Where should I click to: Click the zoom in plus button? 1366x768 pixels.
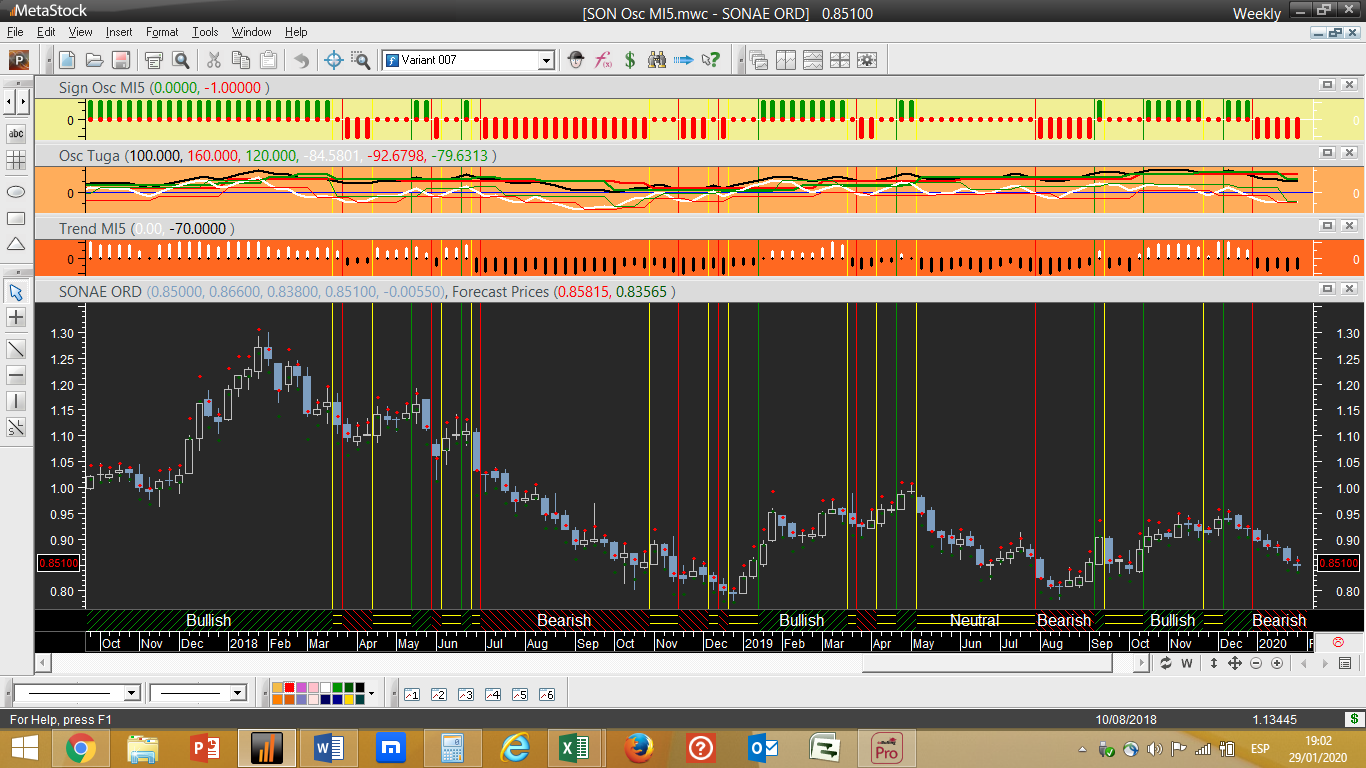point(1277,663)
